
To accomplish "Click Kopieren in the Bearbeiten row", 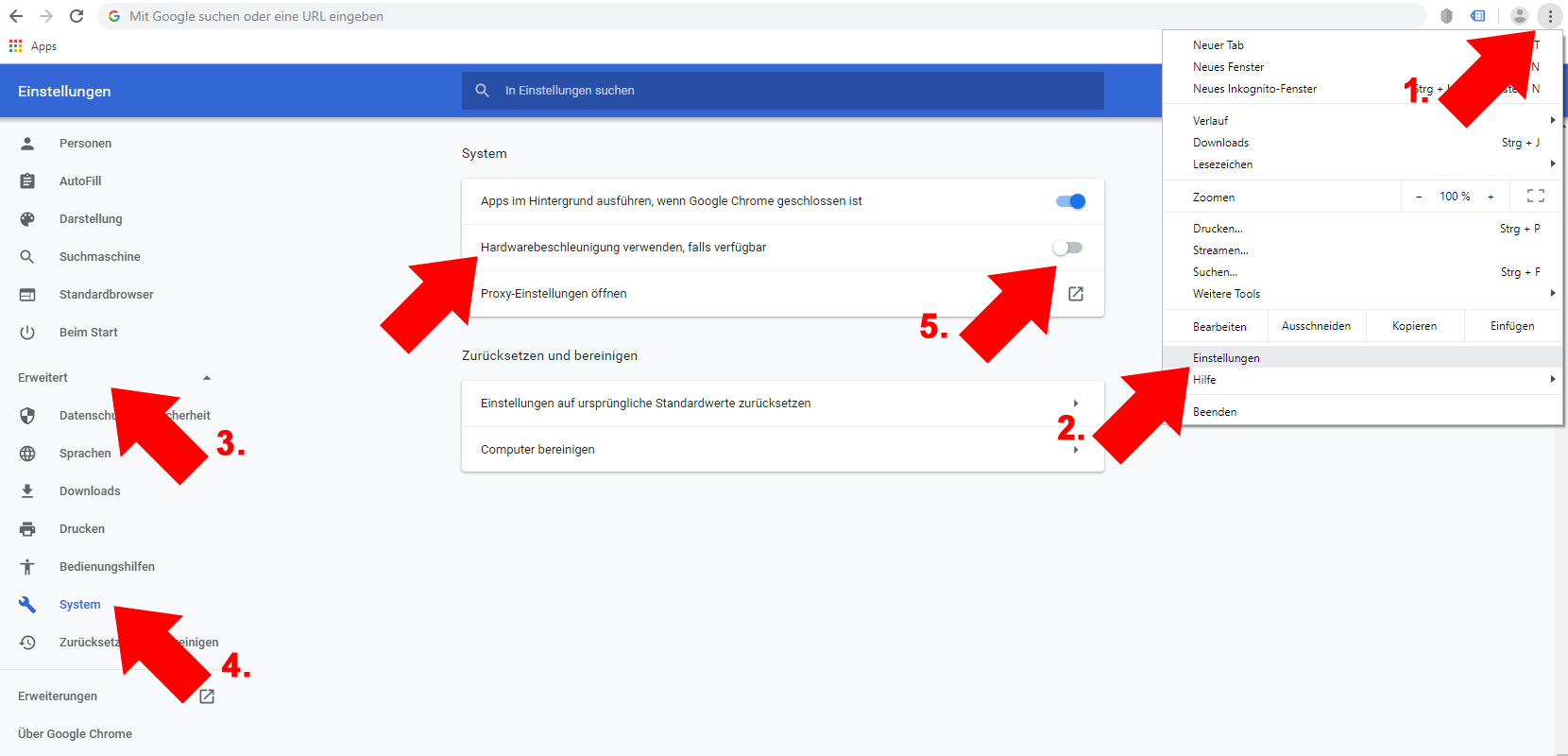I will point(1415,326).
